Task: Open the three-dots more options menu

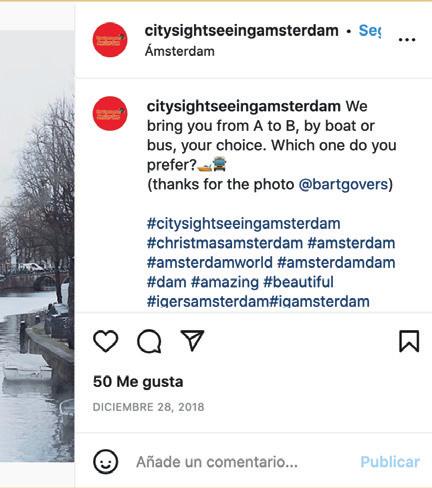Action: click(x=407, y=40)
